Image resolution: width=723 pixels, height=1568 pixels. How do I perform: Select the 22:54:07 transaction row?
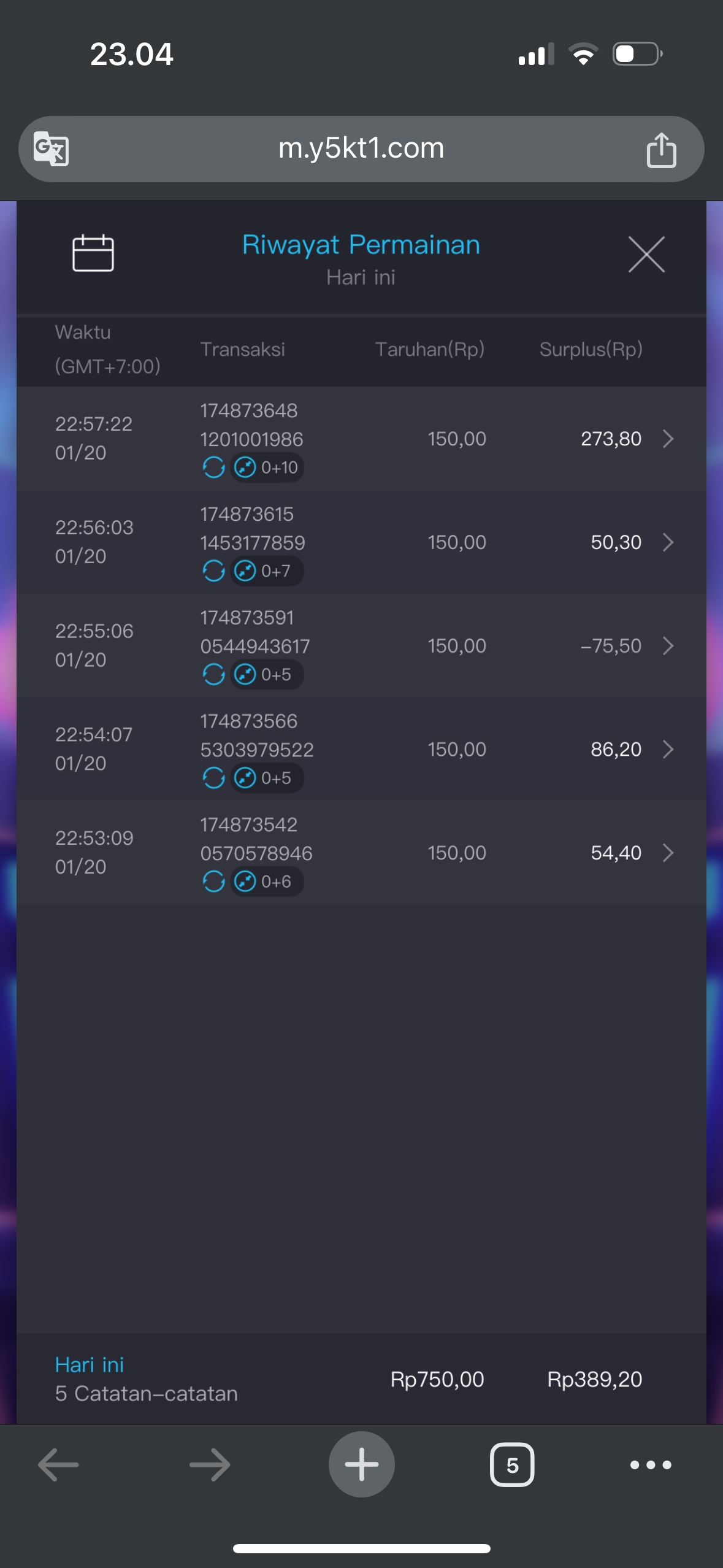pyautogui.click(x=343, y=749)
